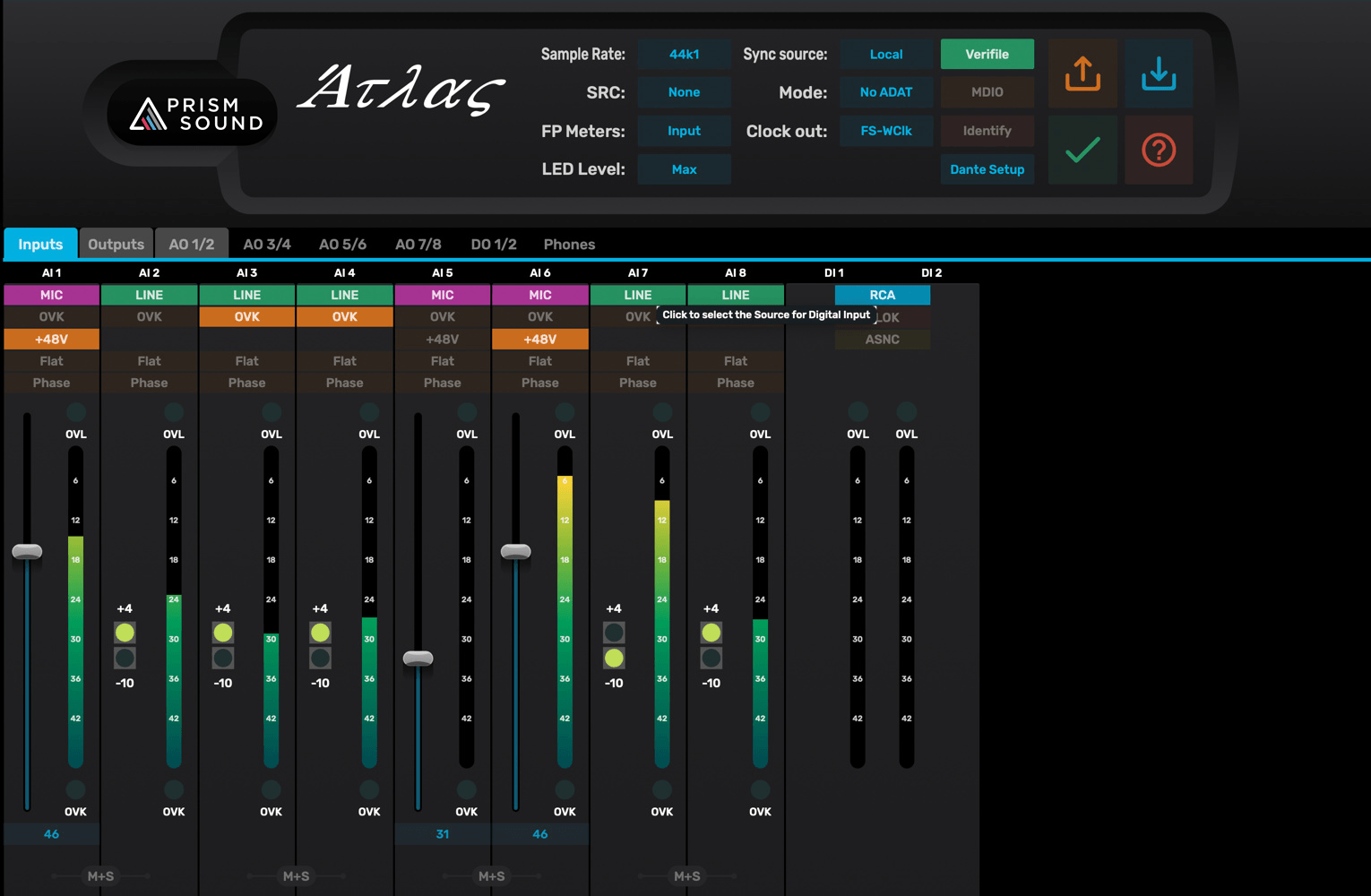Change AI 3 input type from LINE
The width and height of the screenshot is (1371, 896).
click(x=247, y=295)
